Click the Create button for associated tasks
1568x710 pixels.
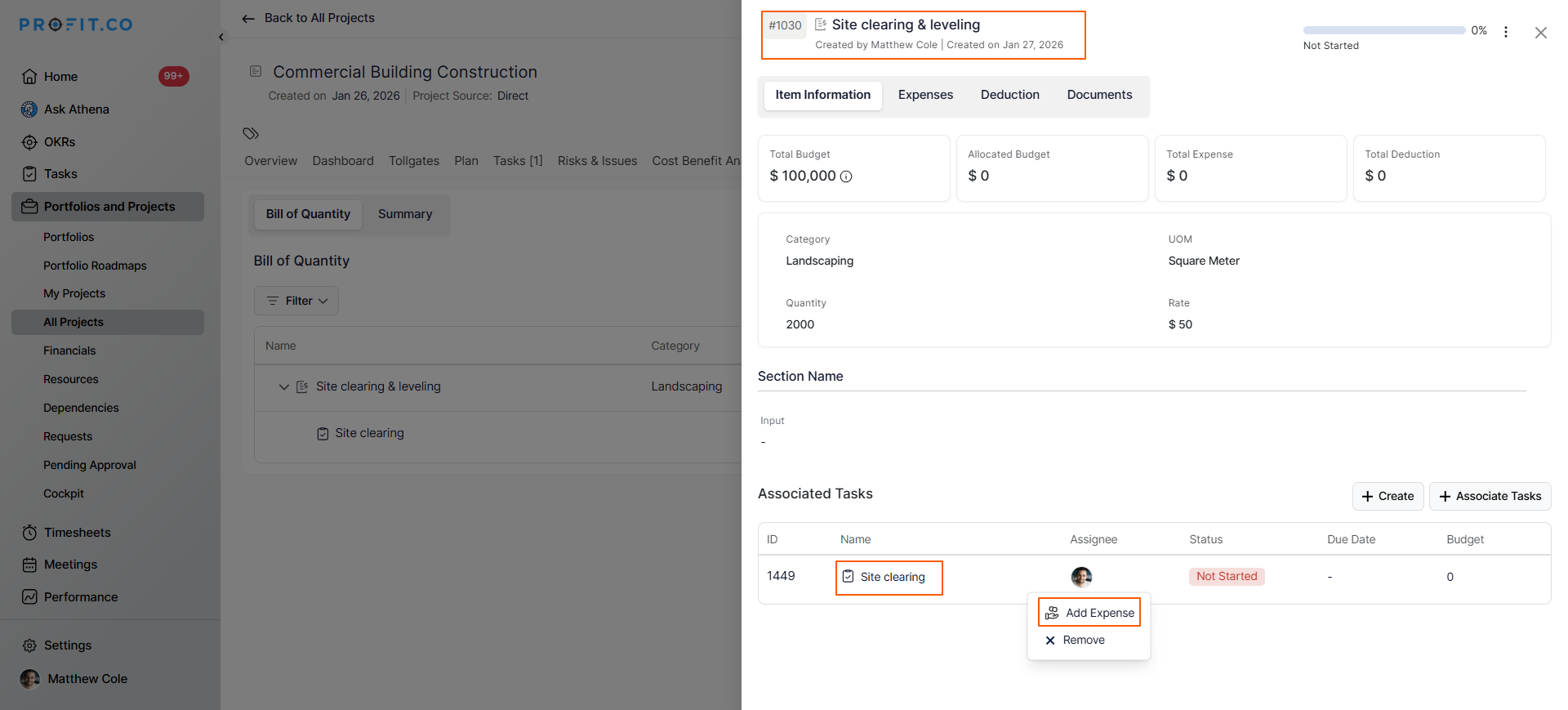click(x=1388, y=496)
